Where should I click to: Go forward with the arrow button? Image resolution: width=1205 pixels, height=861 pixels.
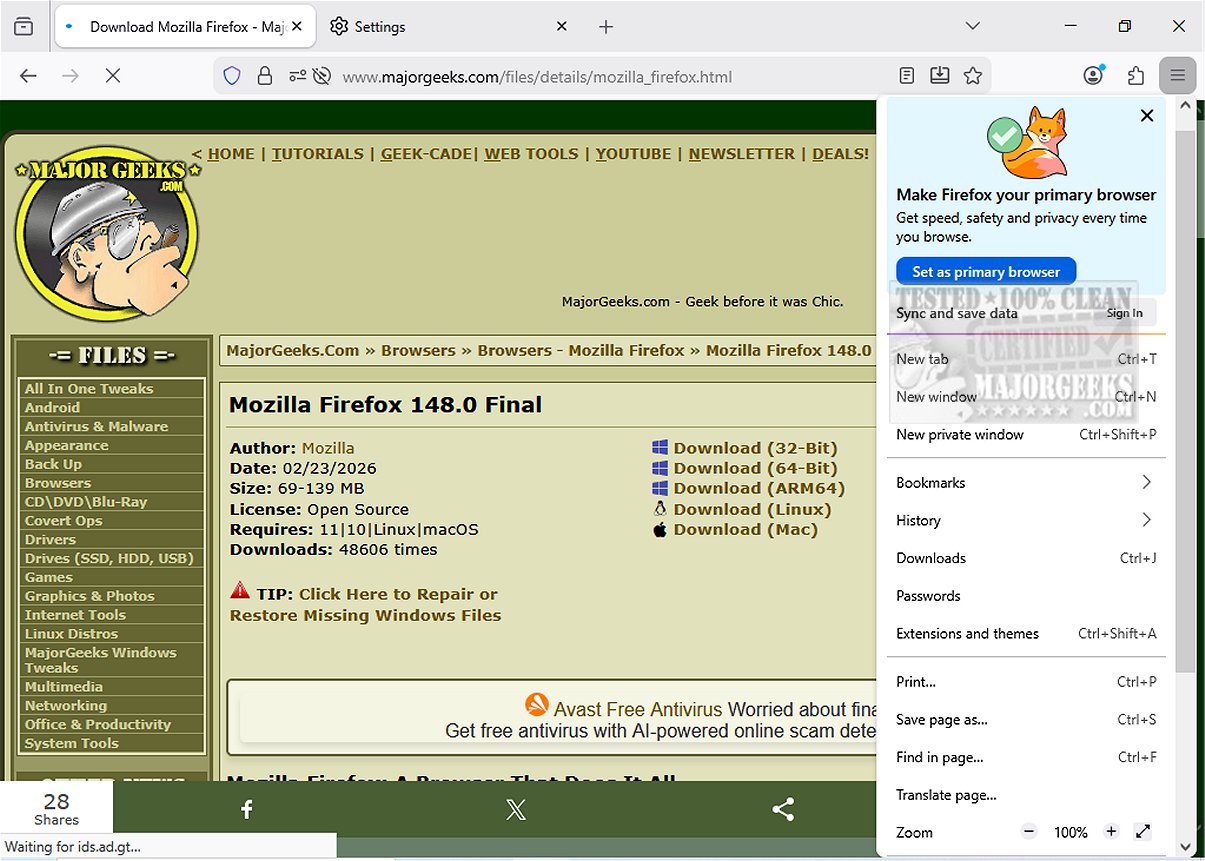[70, 76]
